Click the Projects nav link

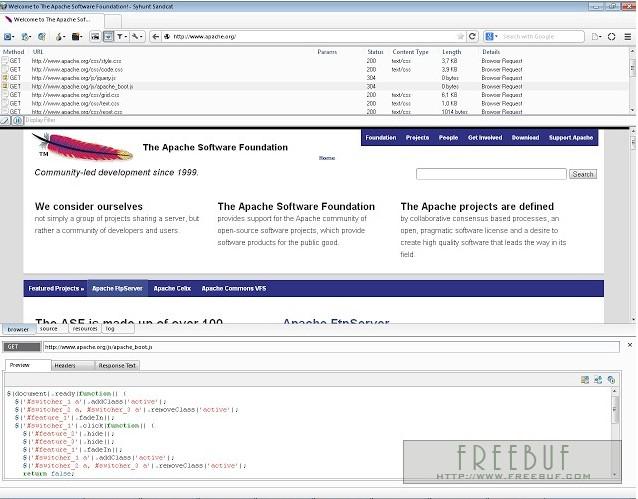[417, 138]
